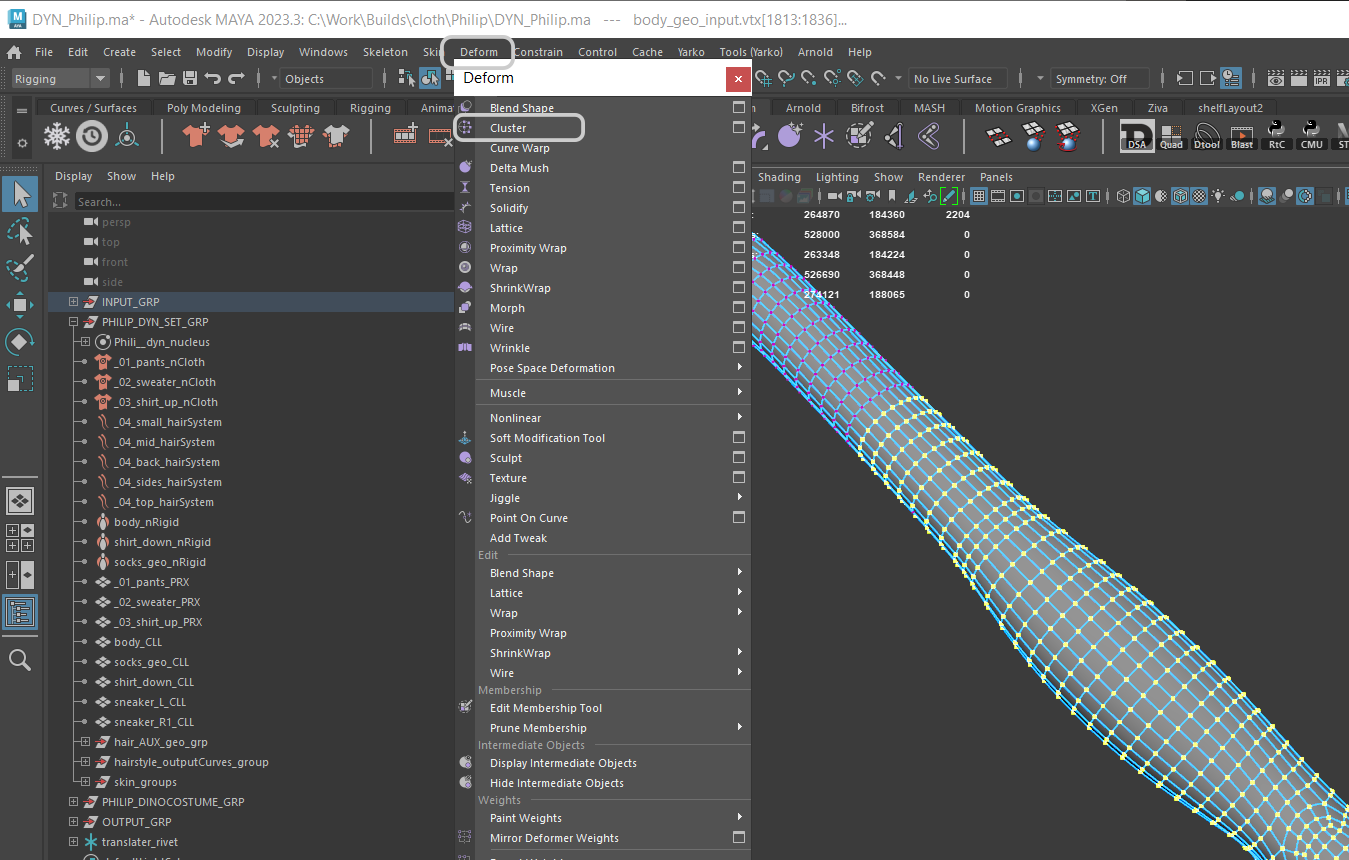The width and height of the screenshot is (1349, 860).
Task: Toggle select by hierarchy mode
Action: (407, 78)
